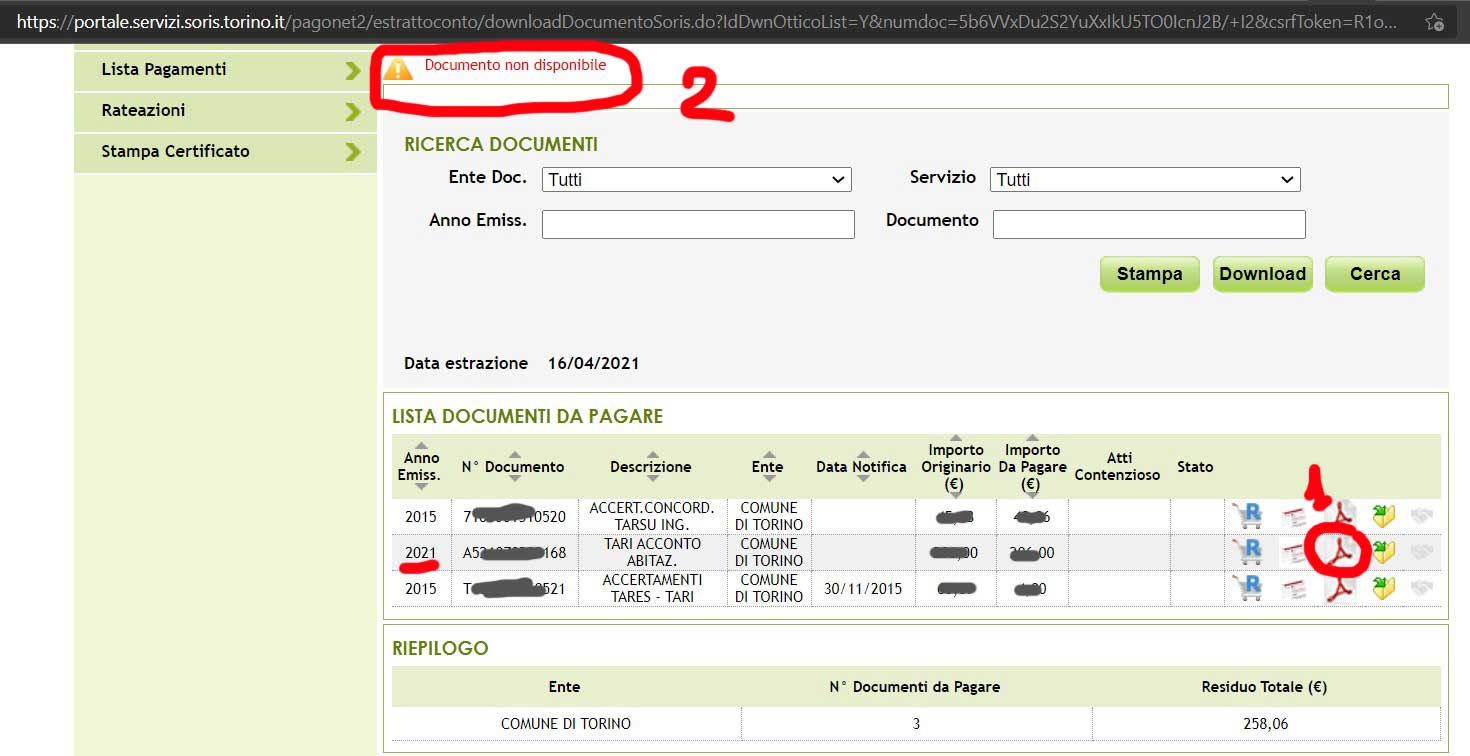Open PDF of 2021 TARI ACCONTO document
Image resolution: width=1470 pixels, height=756 pixels.
pos(1339,552)
